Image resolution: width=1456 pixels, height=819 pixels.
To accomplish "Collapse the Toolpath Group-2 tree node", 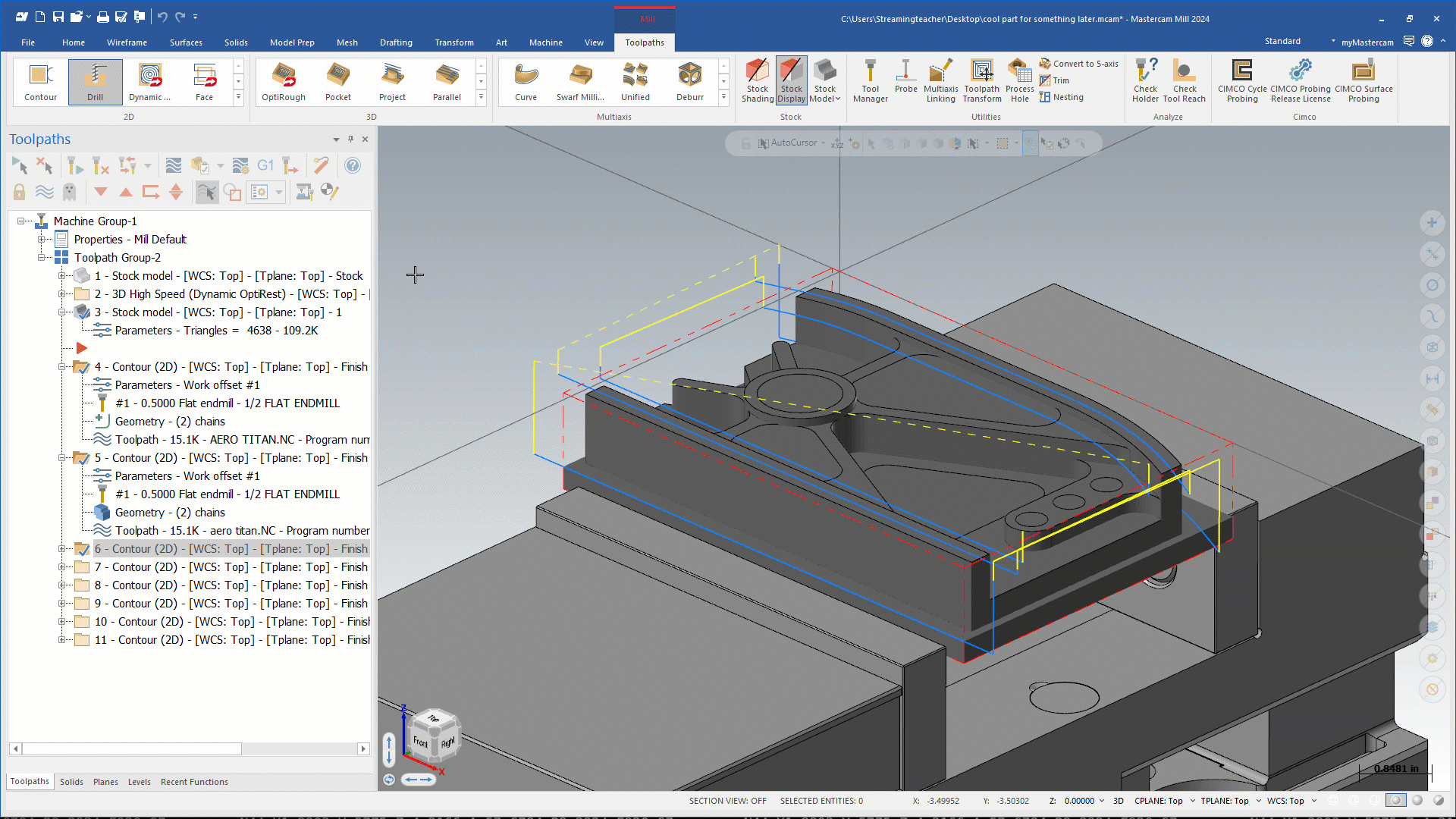I will tap(42, 258).
